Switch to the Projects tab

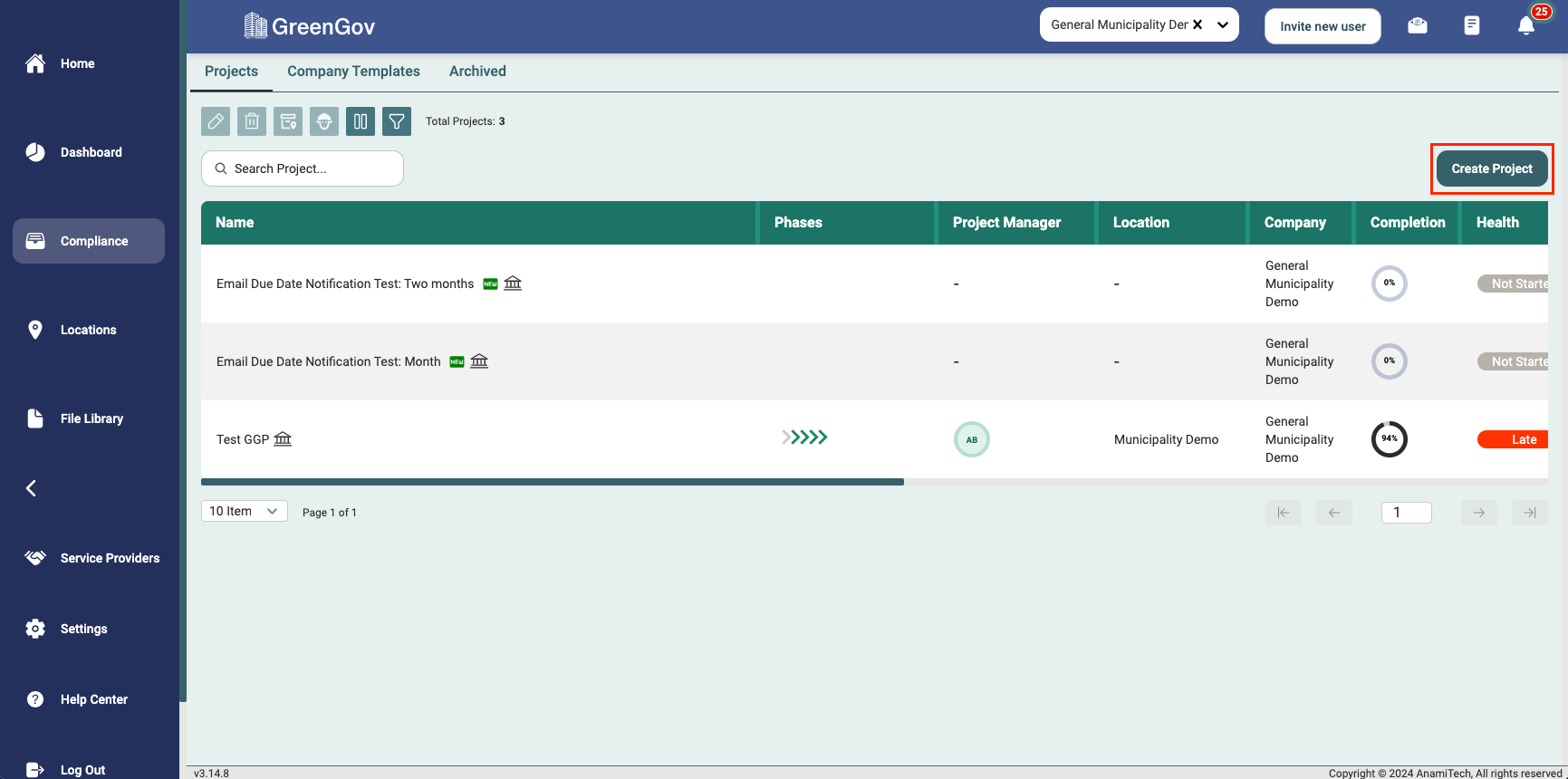tap(231, 72)
